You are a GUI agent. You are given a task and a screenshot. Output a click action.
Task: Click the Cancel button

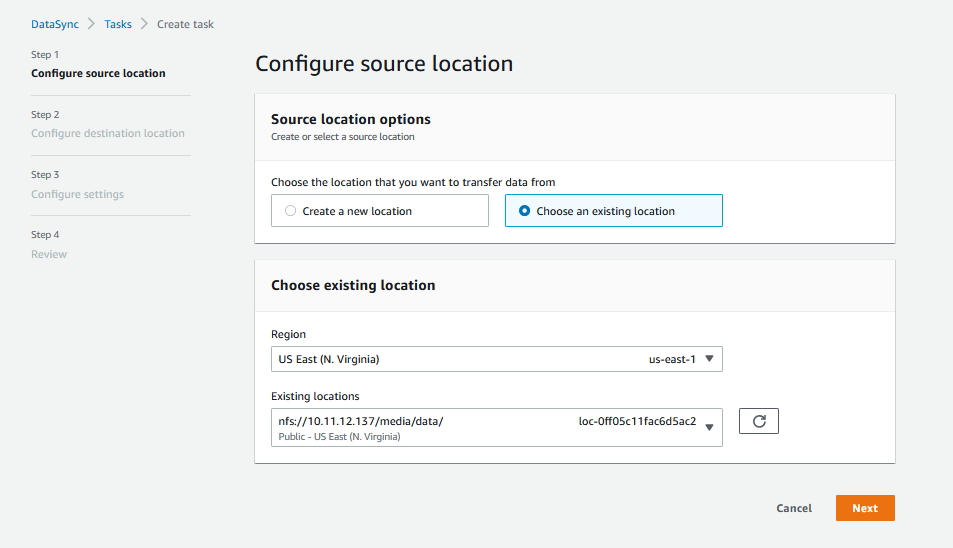(794, 508)
